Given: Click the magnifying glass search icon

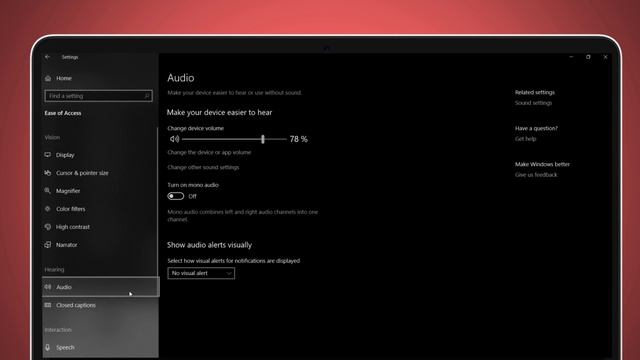Looking at the screenshot, I should [147, 96].
